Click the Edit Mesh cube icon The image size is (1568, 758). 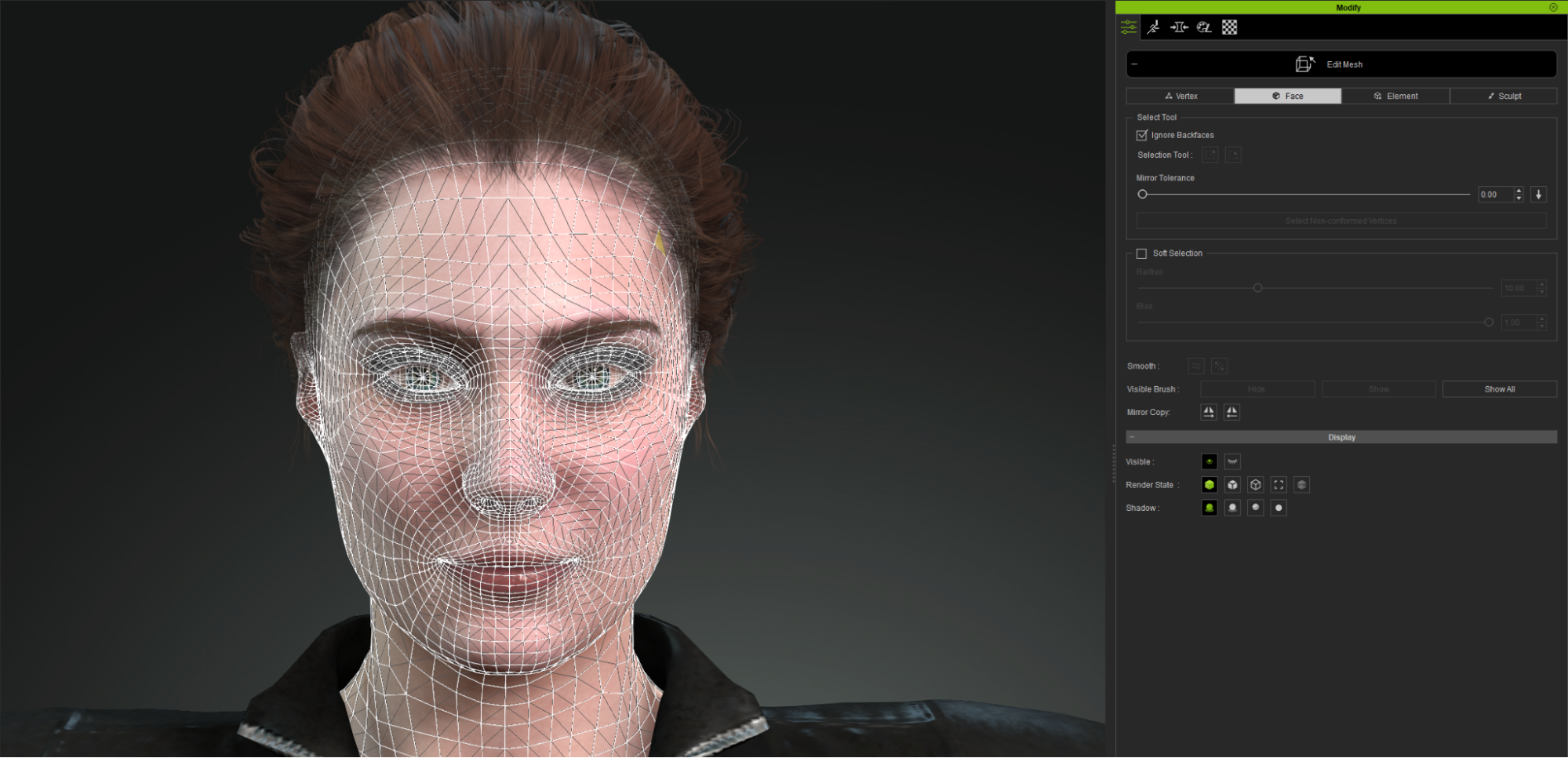click(x=1305, y=64)
